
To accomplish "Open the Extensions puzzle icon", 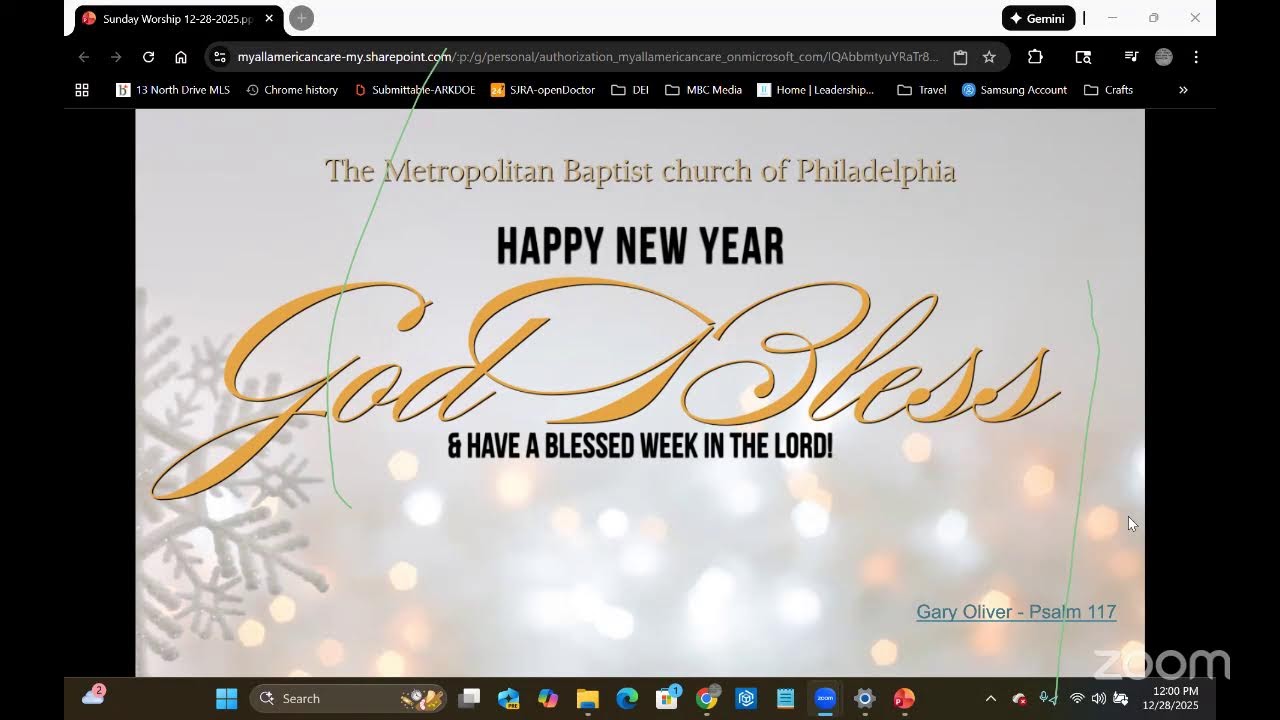I will pos(1035,57).
